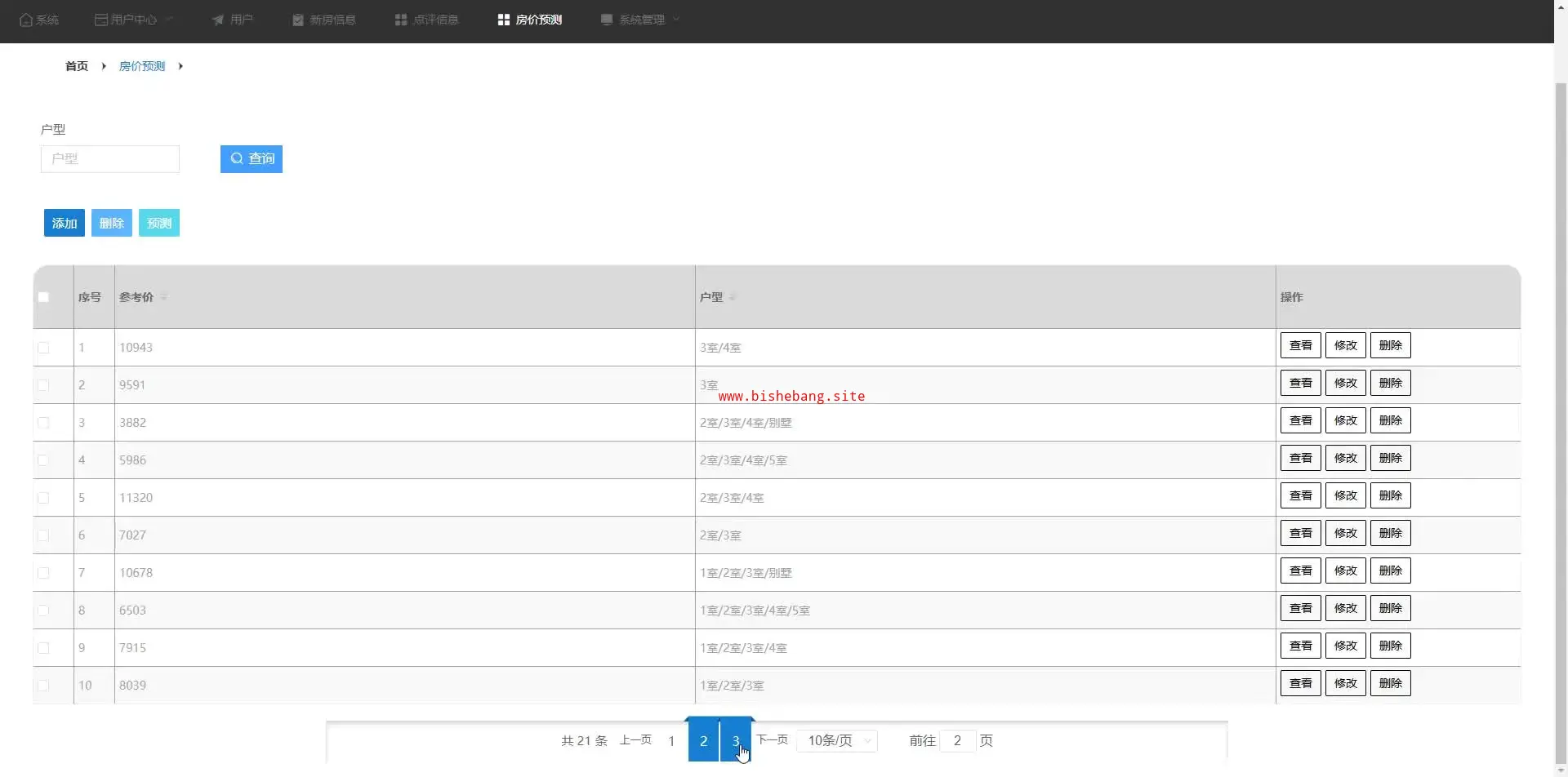
Task: Go to page 1 in pagination
Action: click(x=671, y=741)
